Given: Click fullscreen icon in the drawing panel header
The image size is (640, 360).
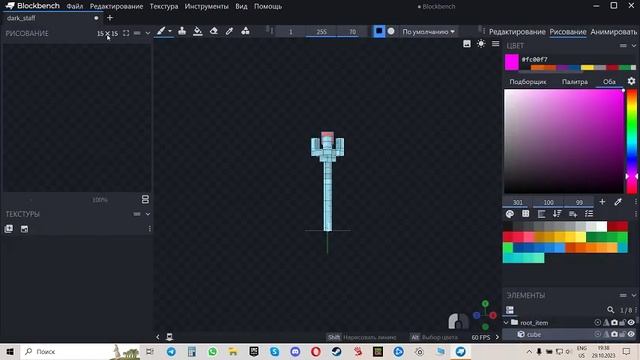Looking at the screenshot, I should tap(126, 33).
